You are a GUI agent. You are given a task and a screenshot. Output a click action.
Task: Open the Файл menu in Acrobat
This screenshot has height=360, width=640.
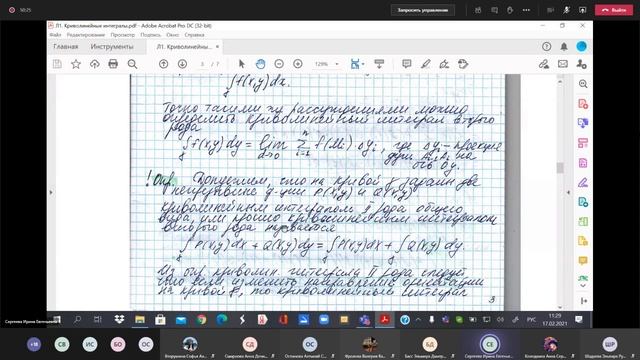click(55, 35)
